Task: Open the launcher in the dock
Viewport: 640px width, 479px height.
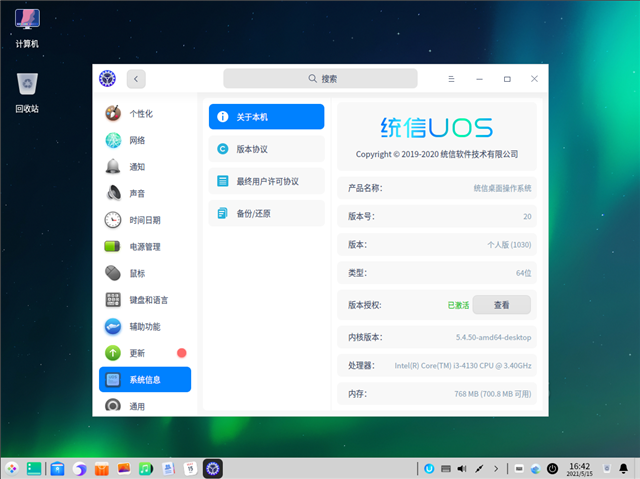Action: pos(12,469)
